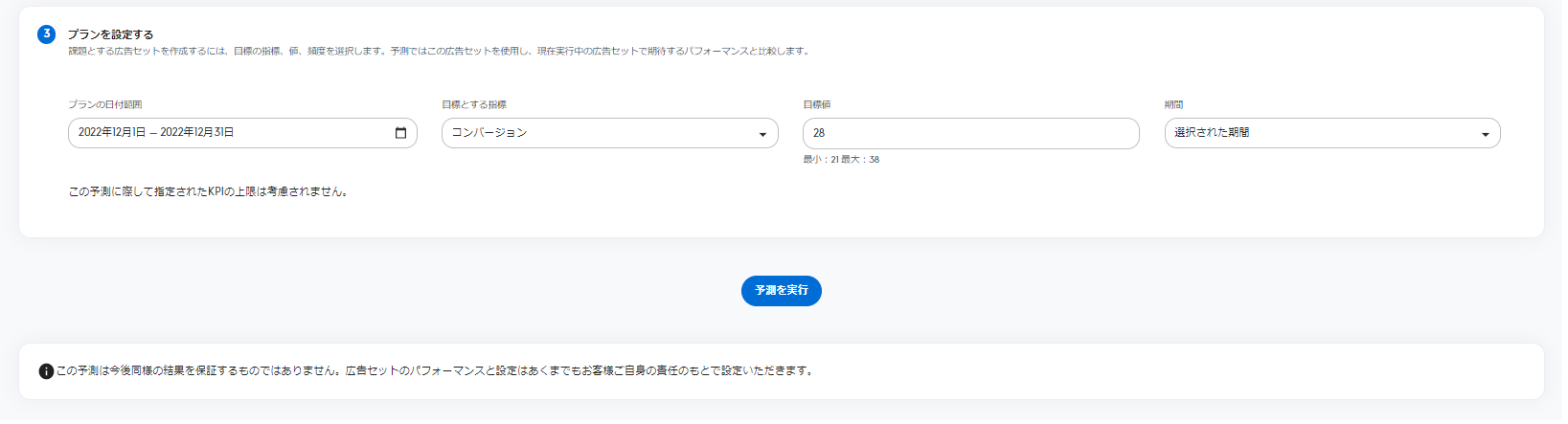
Task: Run the forecast with 予測を実行 button
Action: [782, 291]
